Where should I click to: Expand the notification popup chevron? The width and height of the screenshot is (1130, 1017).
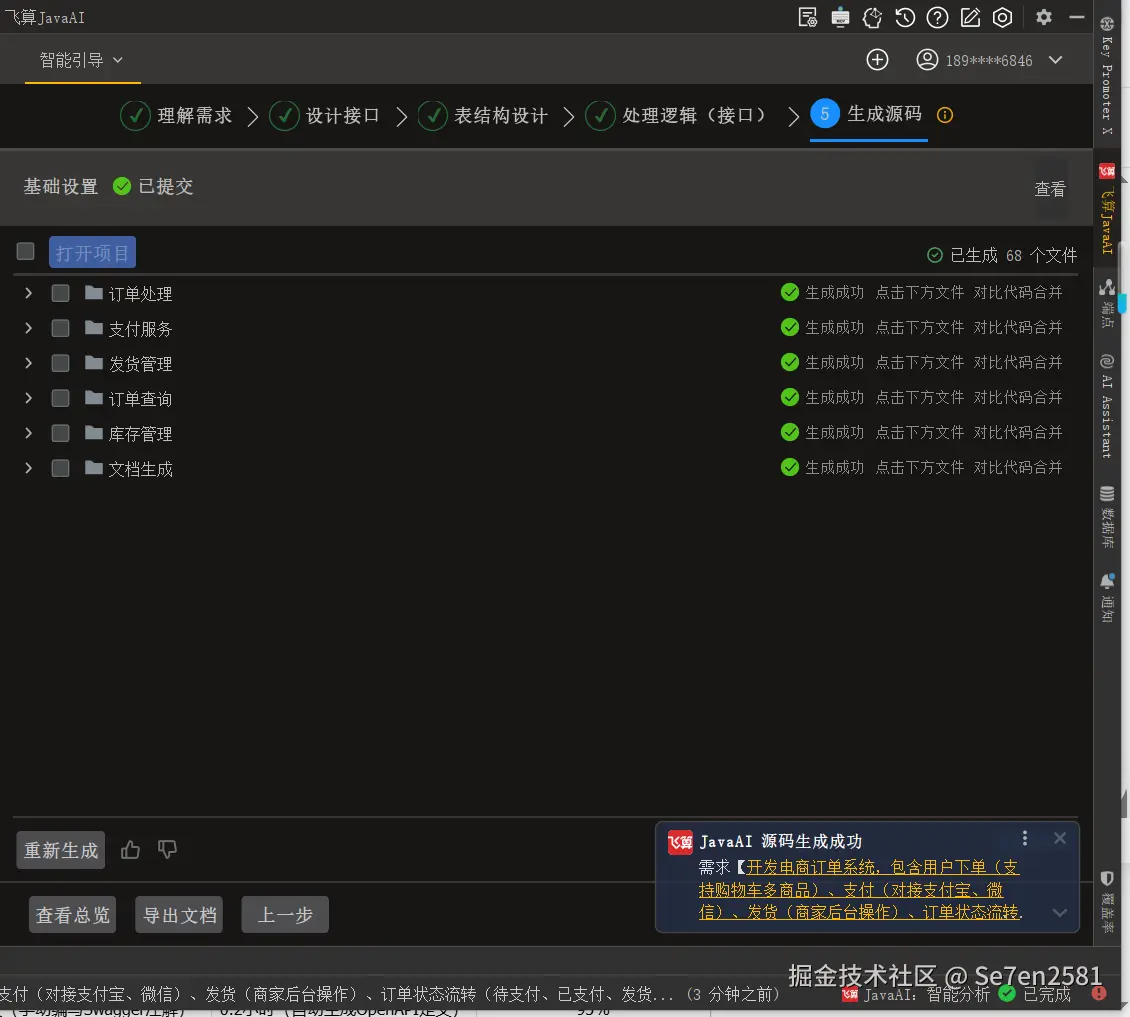1059,912
